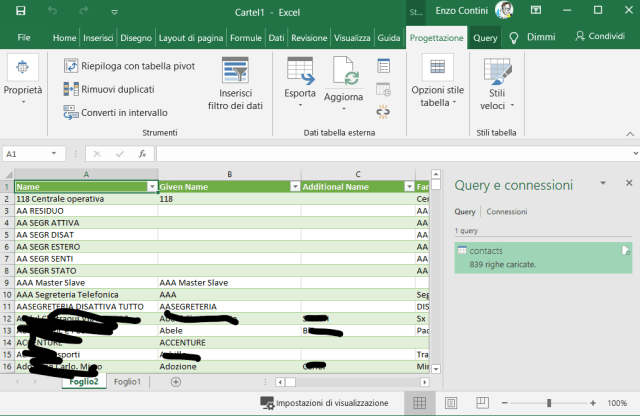Open the Formule ribbon tab
Image resolution: width=640 pixels, height=416 pixels.
(x=245, y=37)
